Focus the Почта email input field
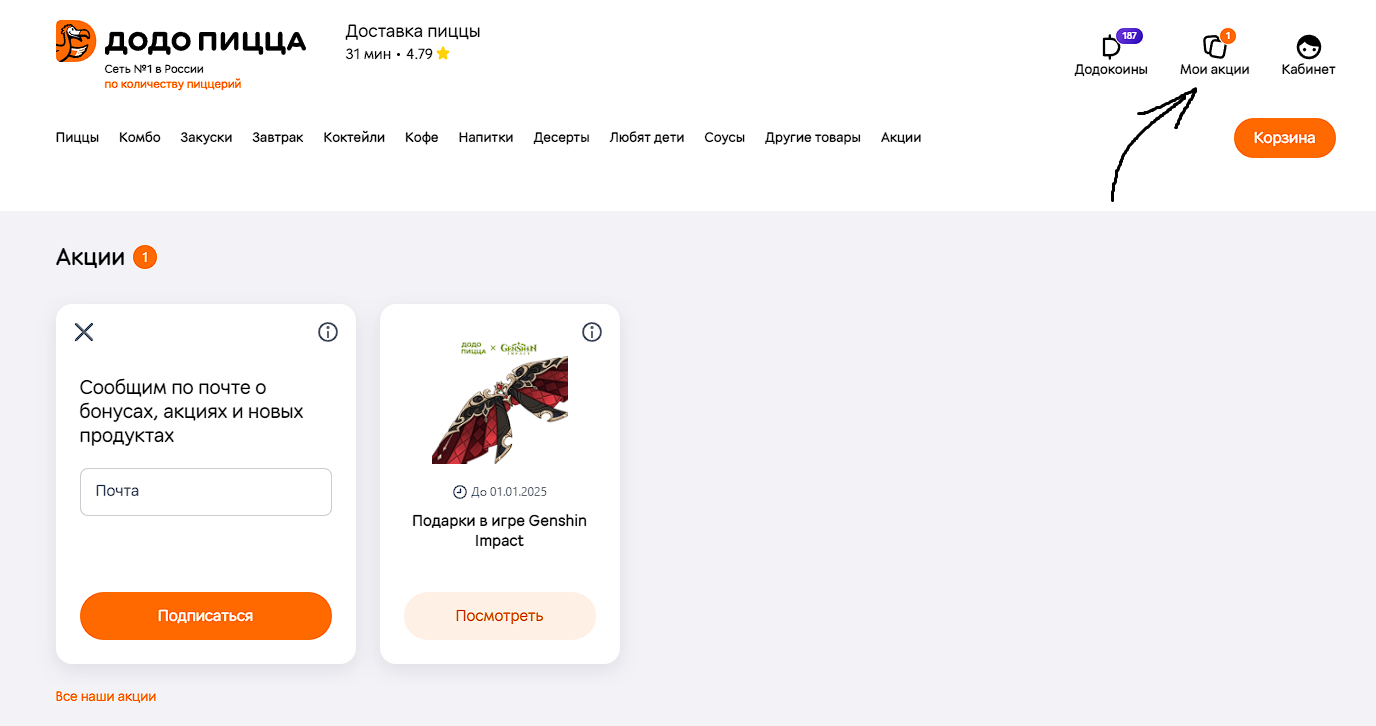This screenshot has width=1376, height=726. pyautogui.click(x=206, y=492)
